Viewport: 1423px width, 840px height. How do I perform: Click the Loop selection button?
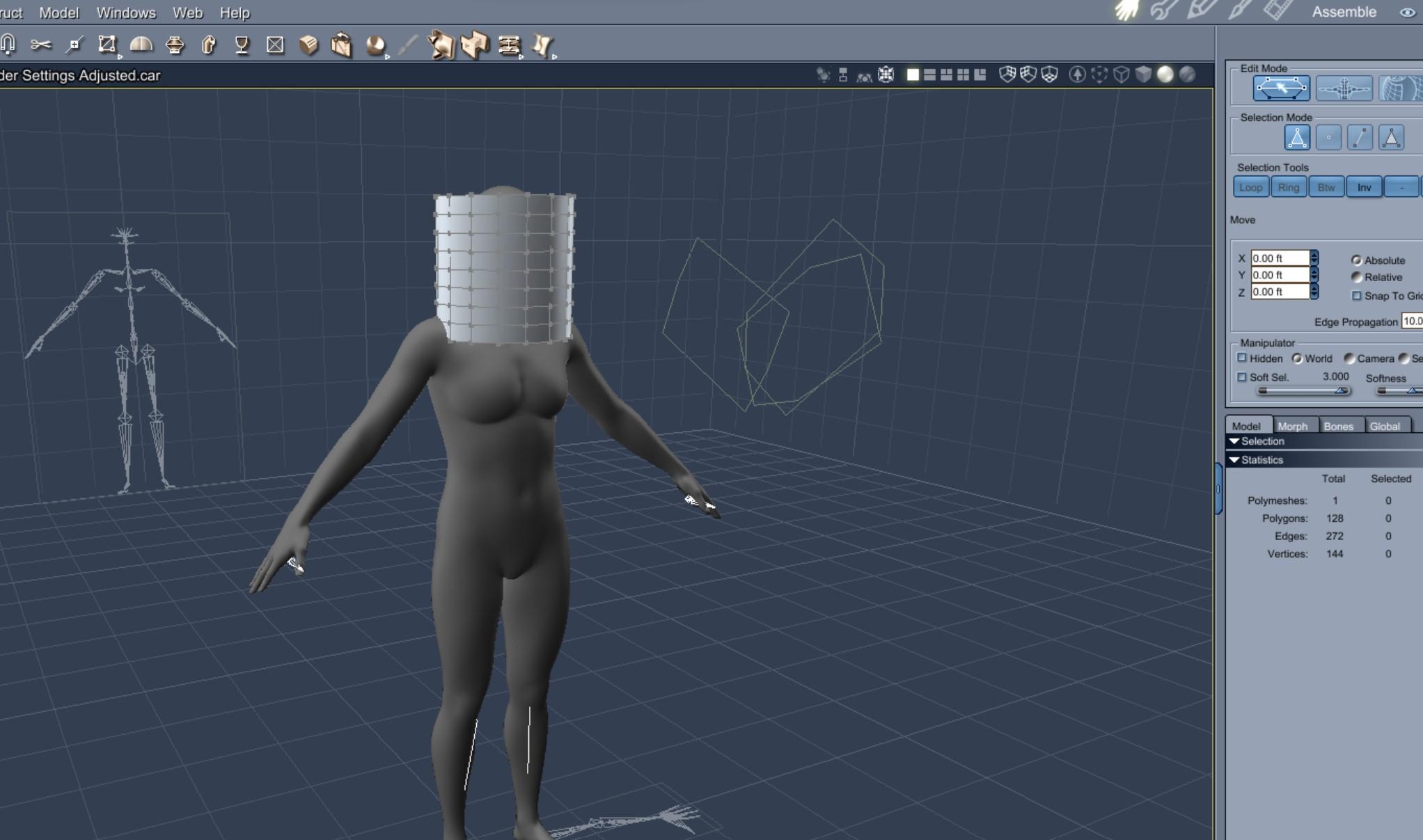click(x=1250, y=187)
